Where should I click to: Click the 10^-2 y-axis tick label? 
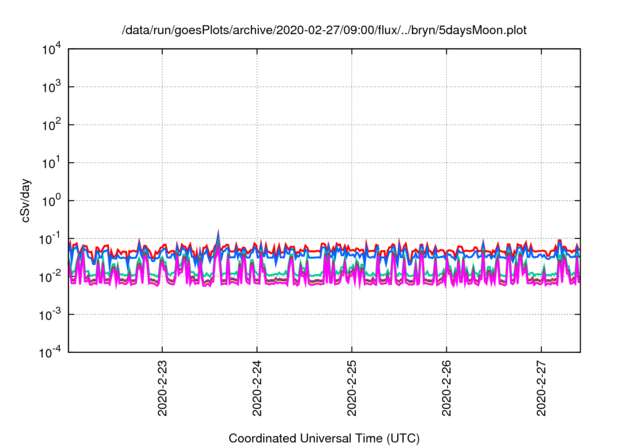click(x=50, y=277)
